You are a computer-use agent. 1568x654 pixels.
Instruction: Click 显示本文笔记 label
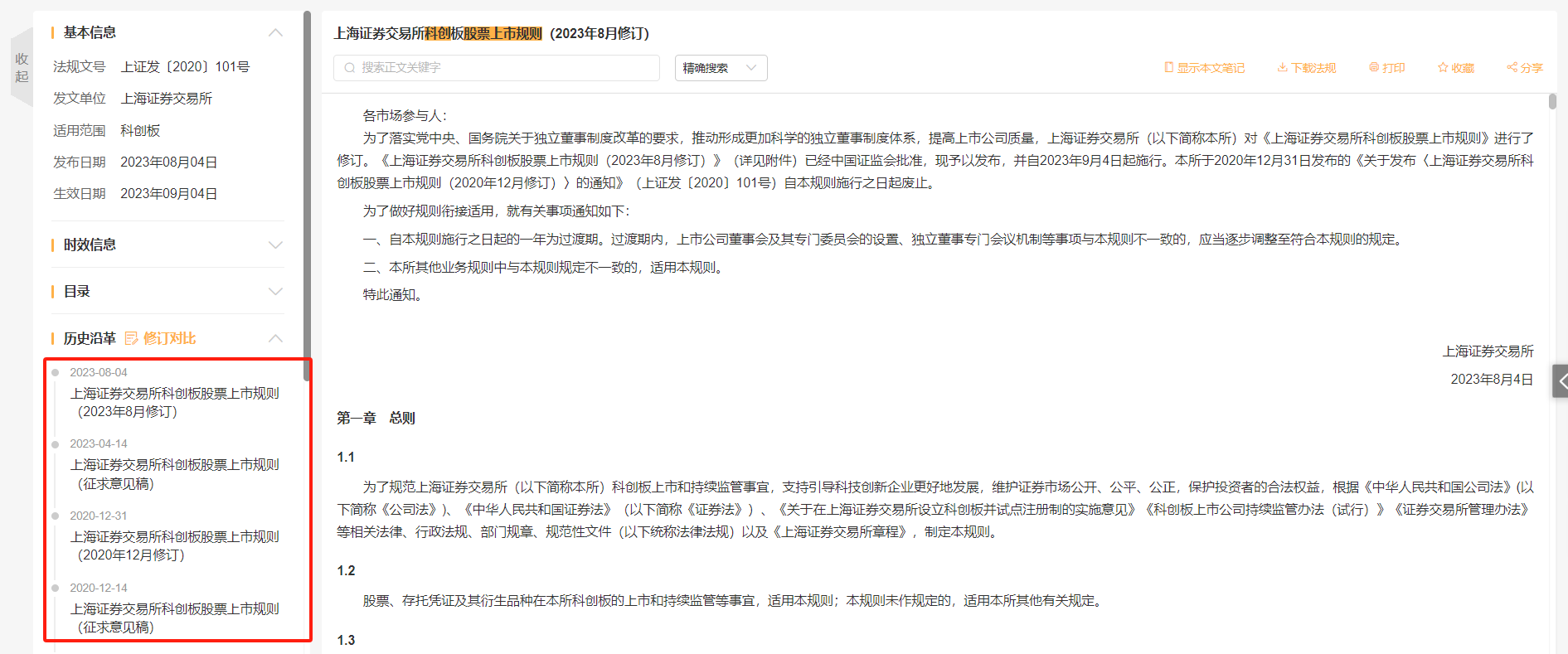click(x=1211, y=68)
